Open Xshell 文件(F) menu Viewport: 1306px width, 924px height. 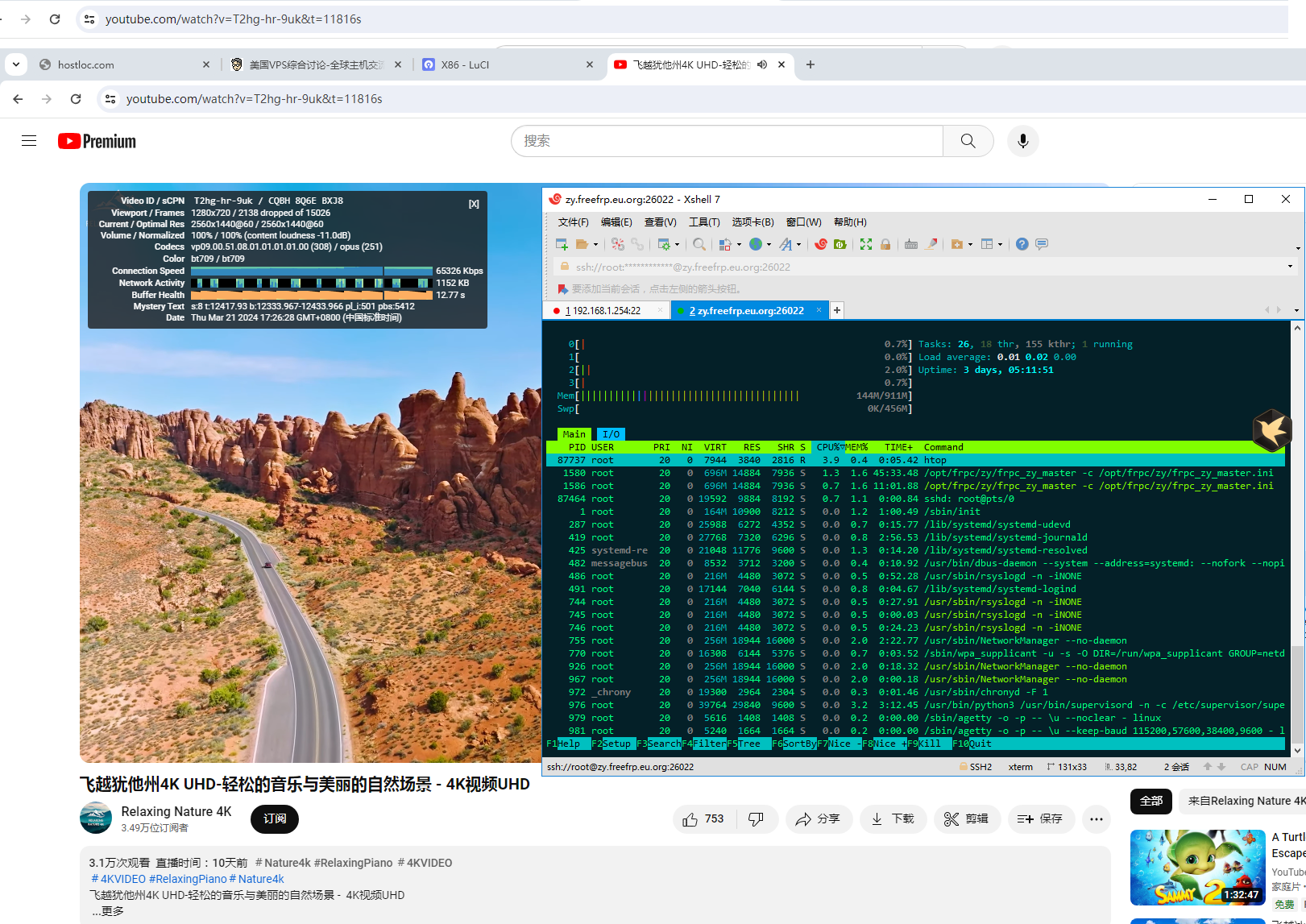tap(573, 222)
